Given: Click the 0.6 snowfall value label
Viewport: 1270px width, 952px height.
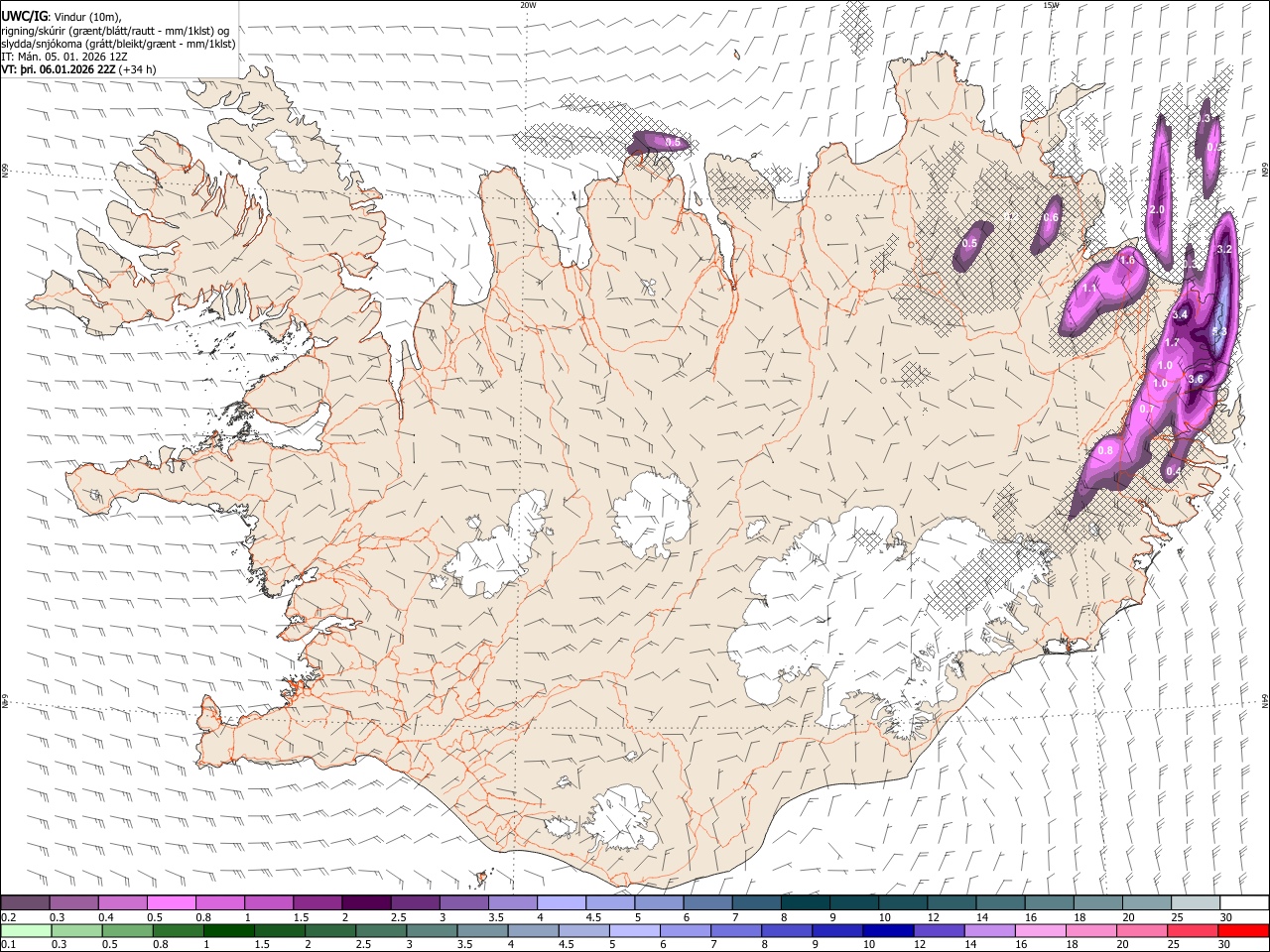Looking at the screenshot, I should coord(1052,217).
